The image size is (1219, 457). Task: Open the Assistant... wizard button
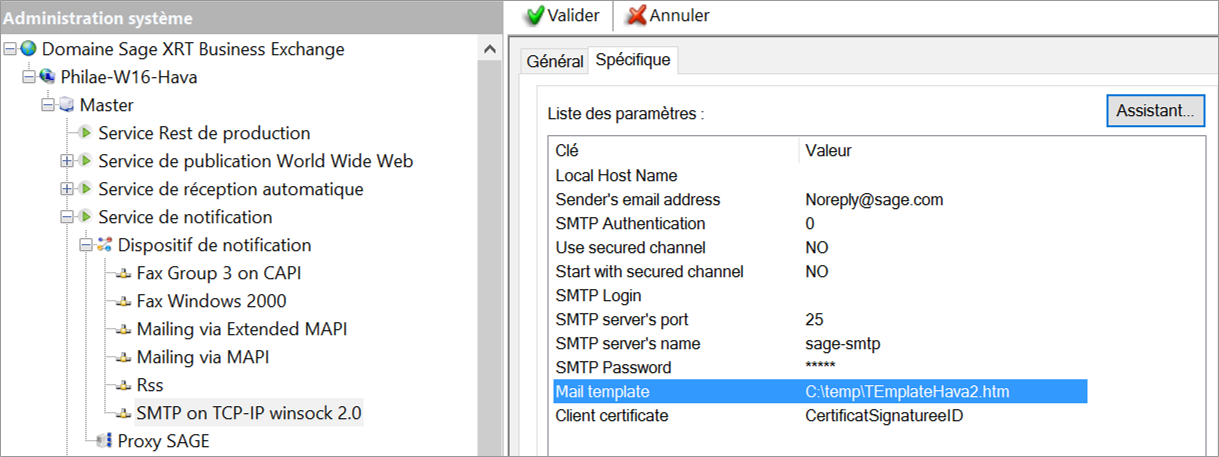point(1155,111)
